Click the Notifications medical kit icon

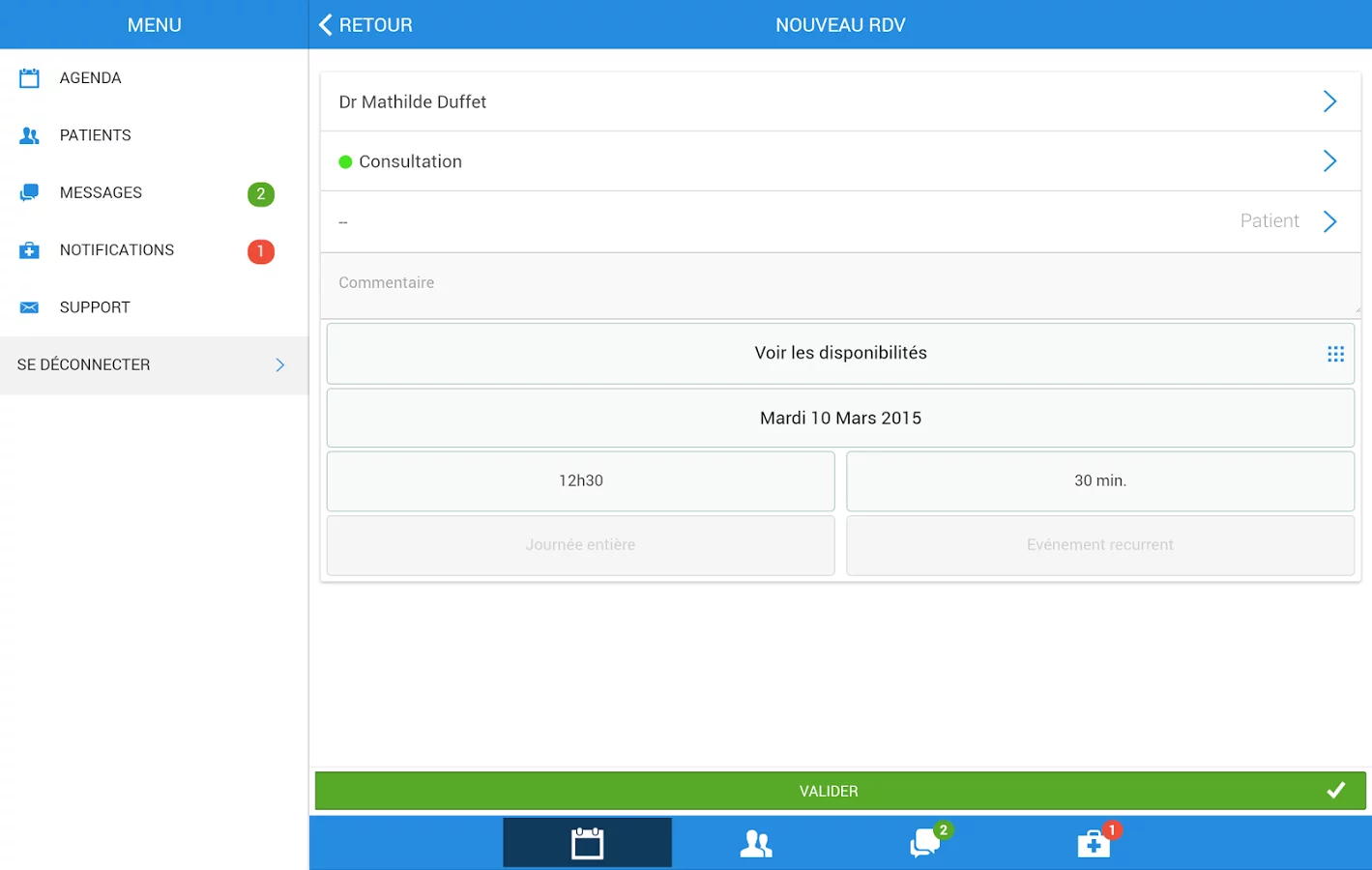[30, 249]
